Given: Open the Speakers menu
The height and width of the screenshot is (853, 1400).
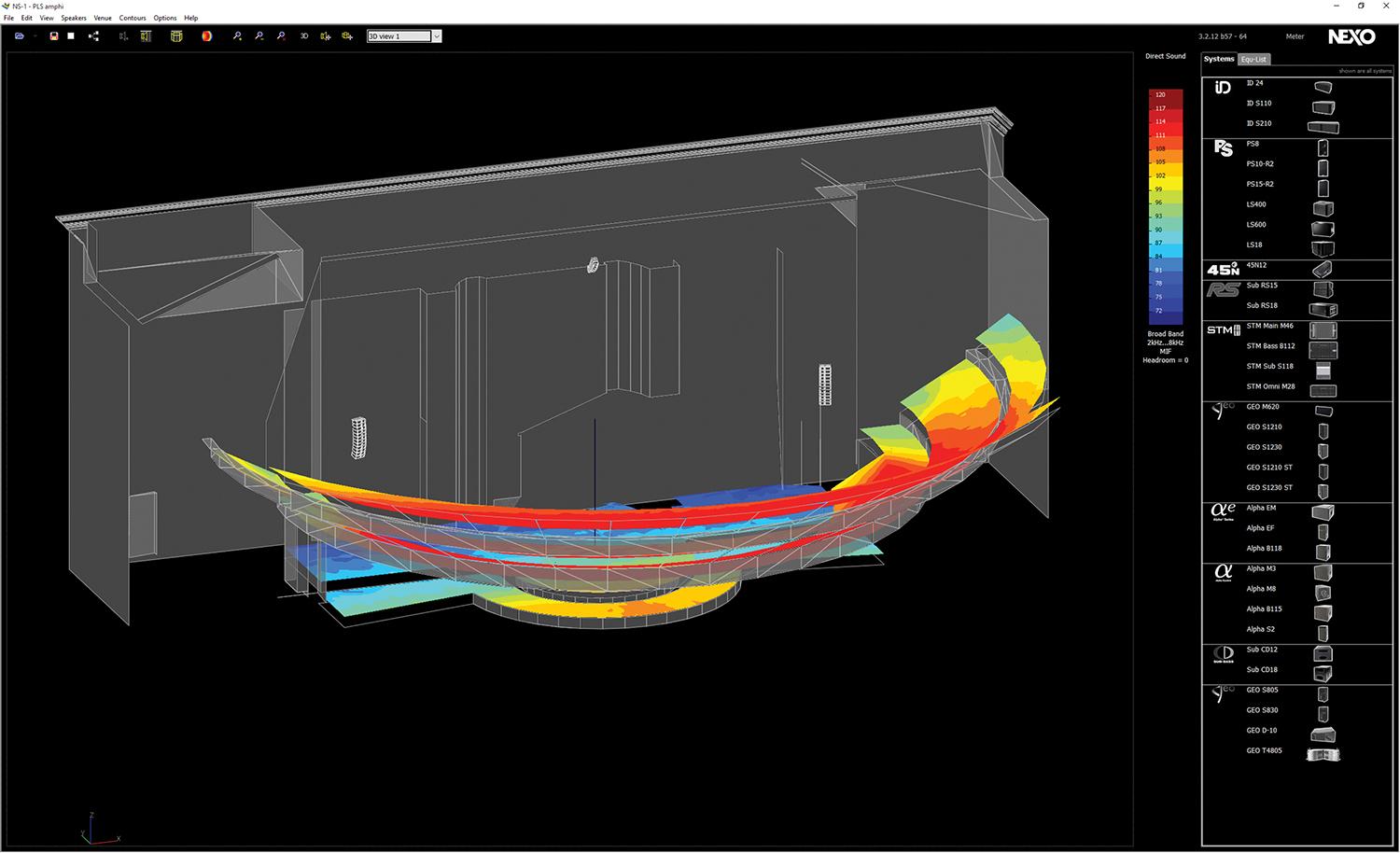Looking at the screenshot, I should [74, 18].
